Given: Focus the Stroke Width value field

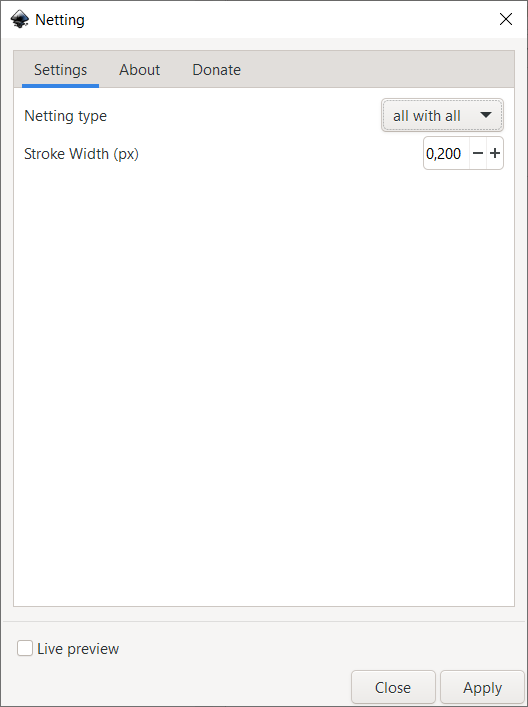Looking at the screenshot, I should [x=446, y=154].
